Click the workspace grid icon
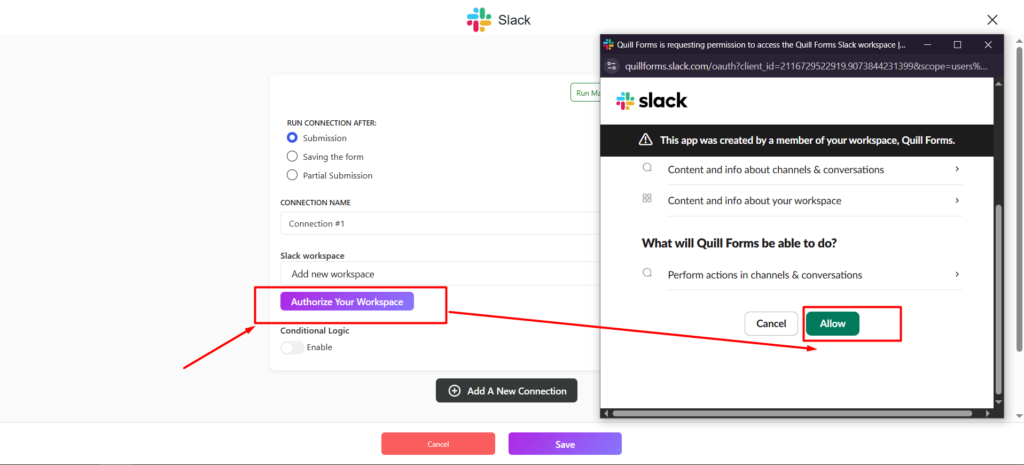1024x465 pixels. coord(647,198)
